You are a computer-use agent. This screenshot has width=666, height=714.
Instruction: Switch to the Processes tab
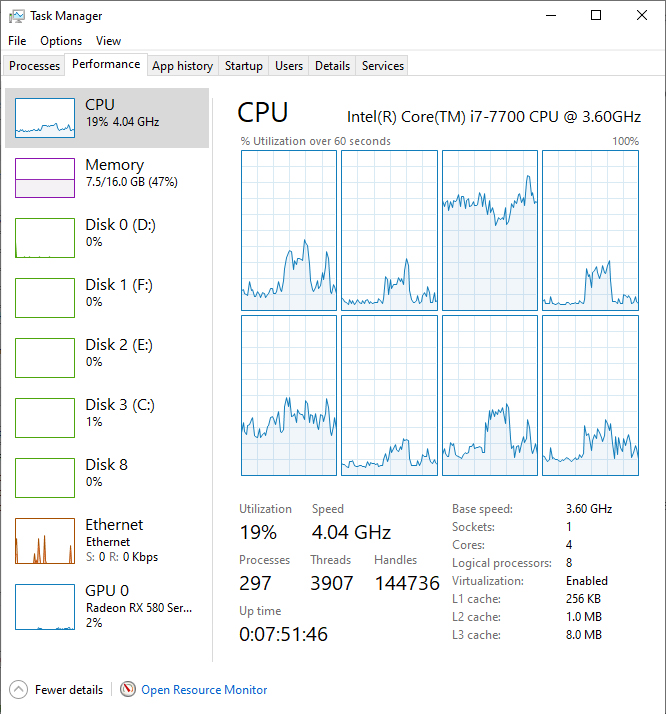tap(34, 66)
